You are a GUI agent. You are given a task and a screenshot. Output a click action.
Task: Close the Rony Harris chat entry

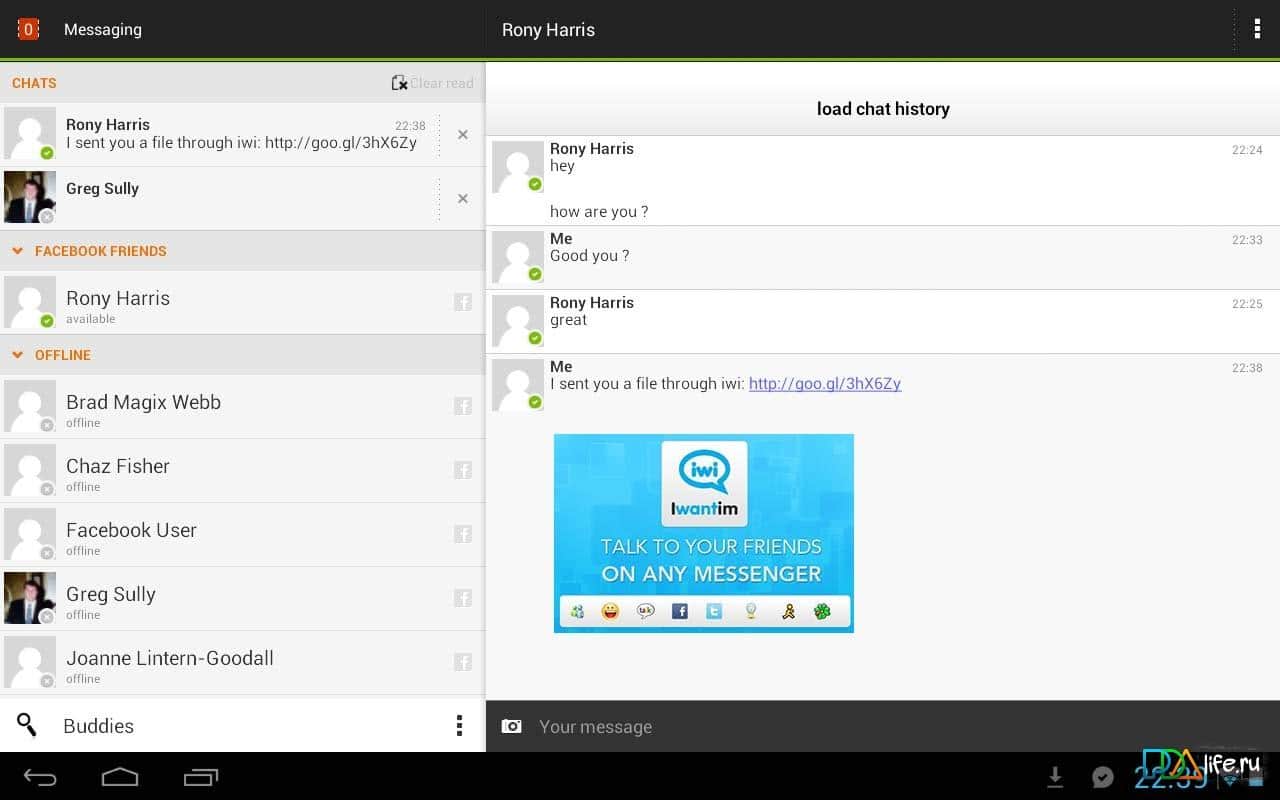pos(463,134)
